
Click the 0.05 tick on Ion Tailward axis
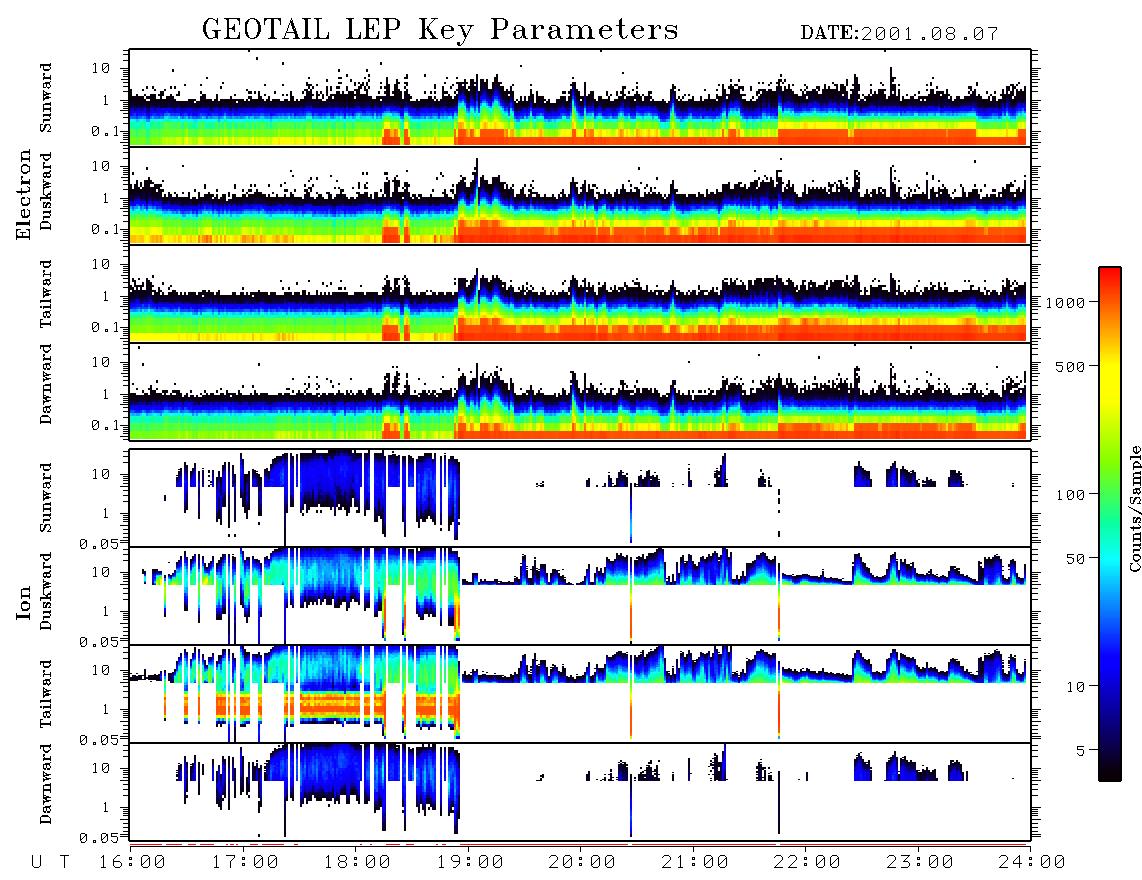pos(100,739)
